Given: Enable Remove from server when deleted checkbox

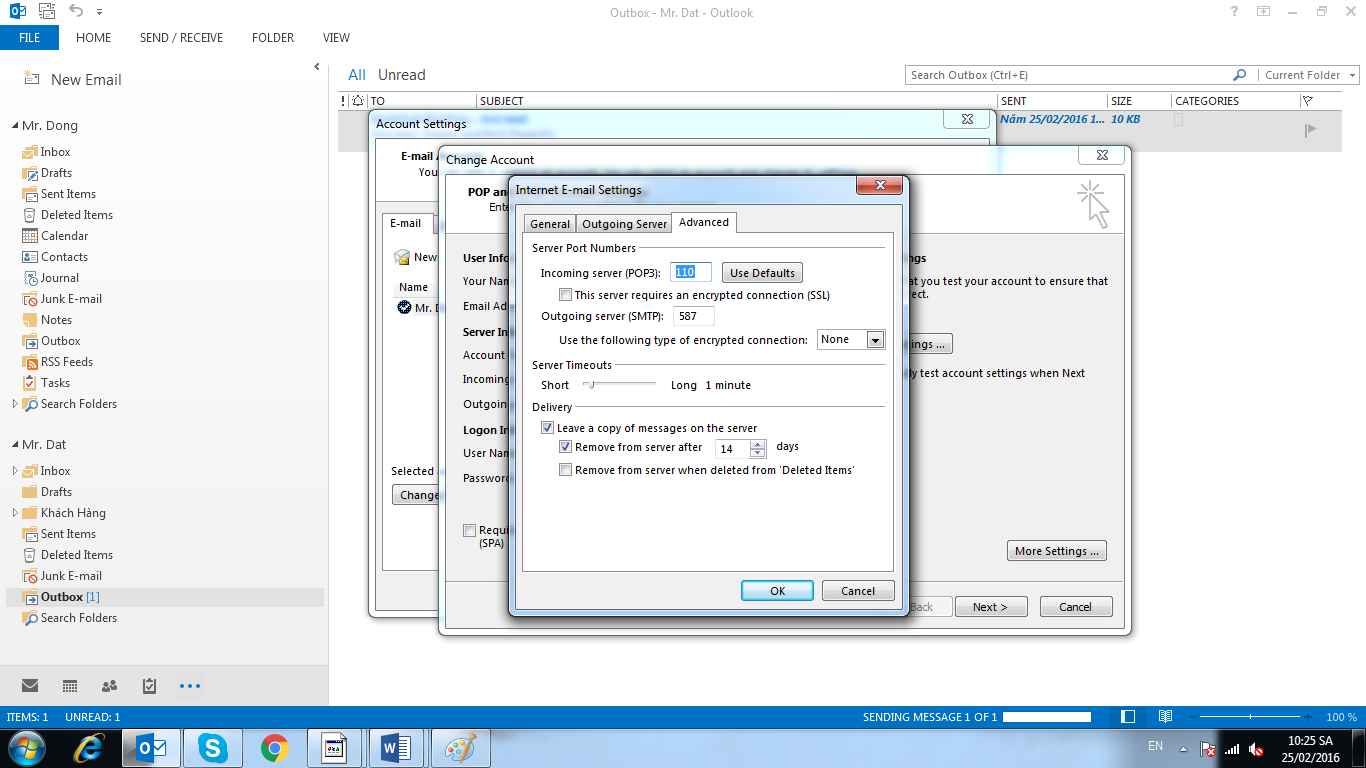Looking at the screenshot, I should coord(566,469).
